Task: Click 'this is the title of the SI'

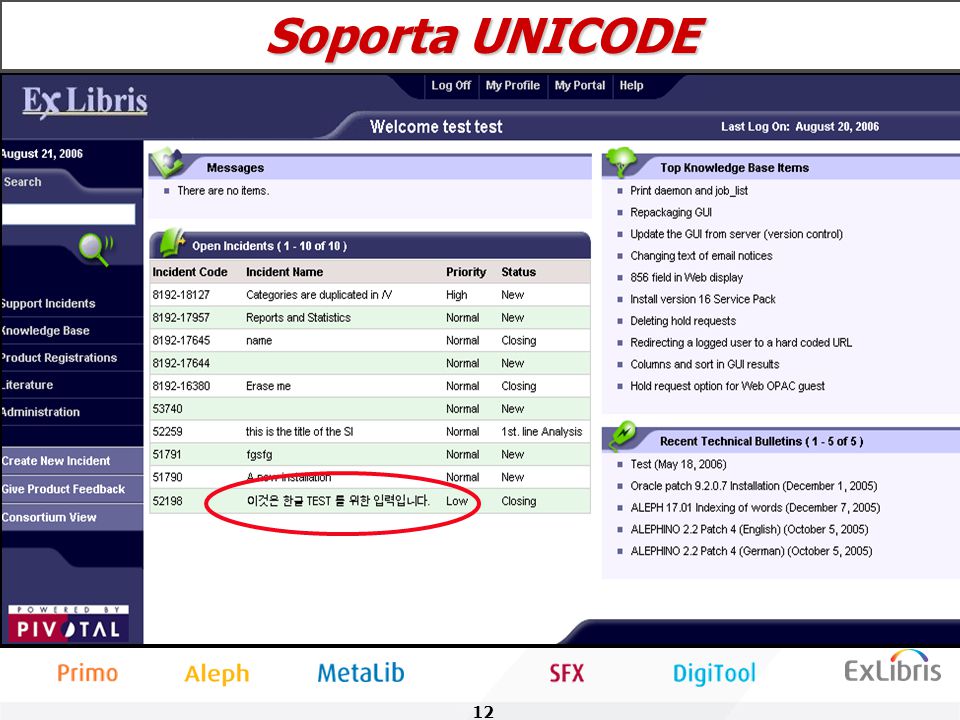Action: pyautogui.click(x=299, y=432)
